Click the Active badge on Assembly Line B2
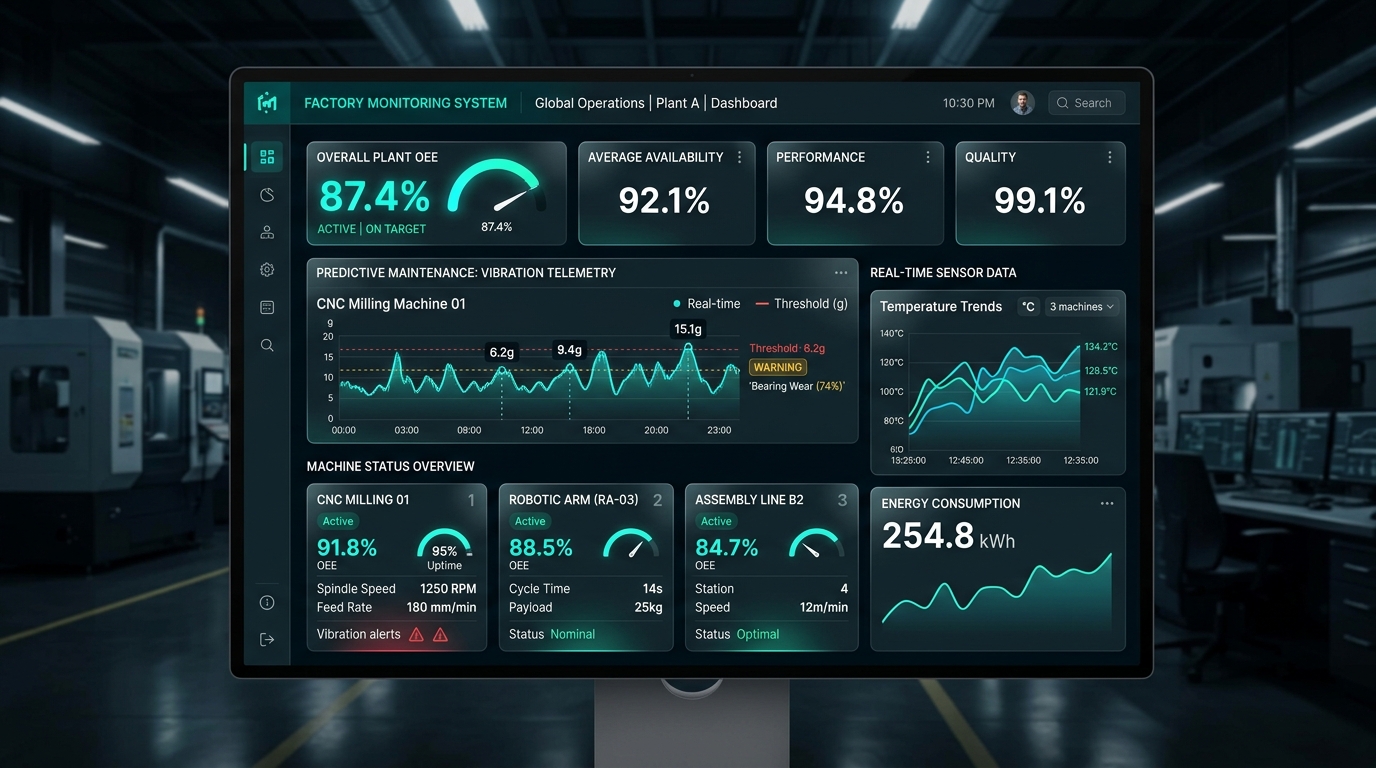The width and height of the screenshot is (1376, 768). pyautogui.click(x=716, y=521)
